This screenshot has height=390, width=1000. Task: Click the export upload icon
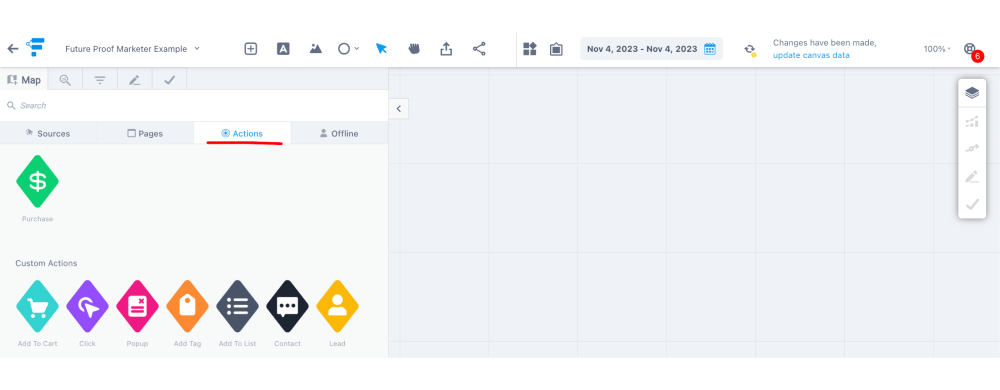446,48
